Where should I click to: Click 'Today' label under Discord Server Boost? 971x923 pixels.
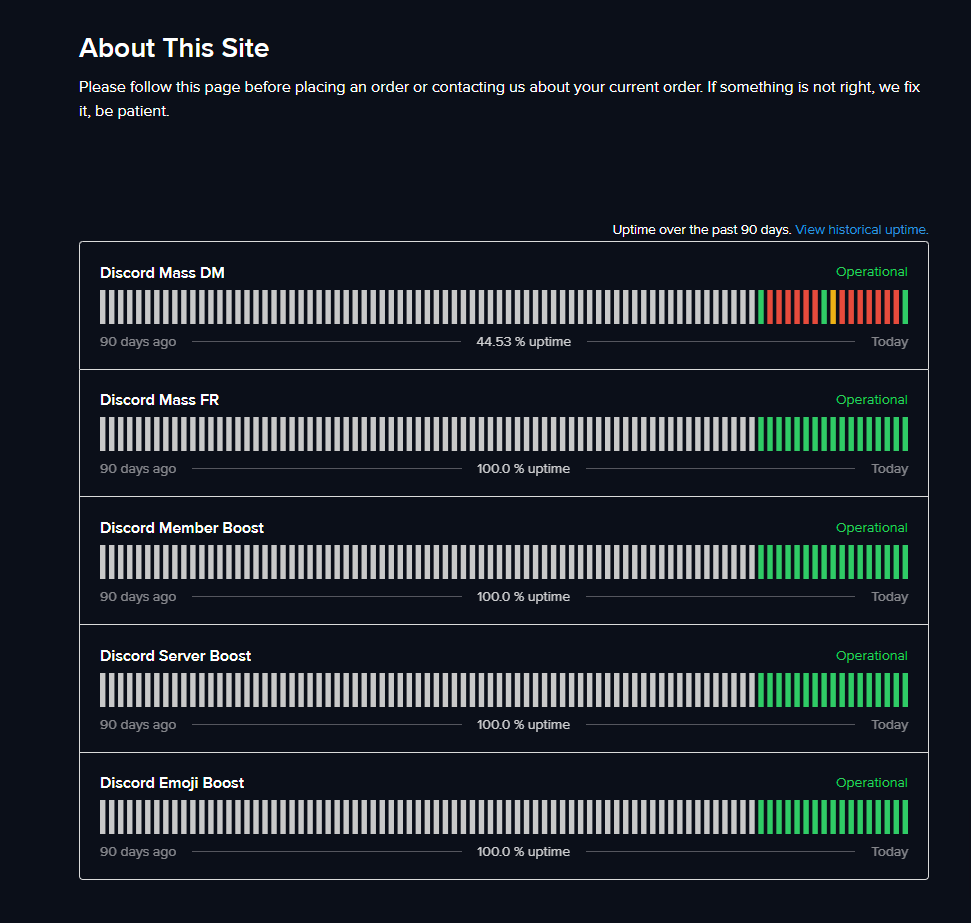889,724
